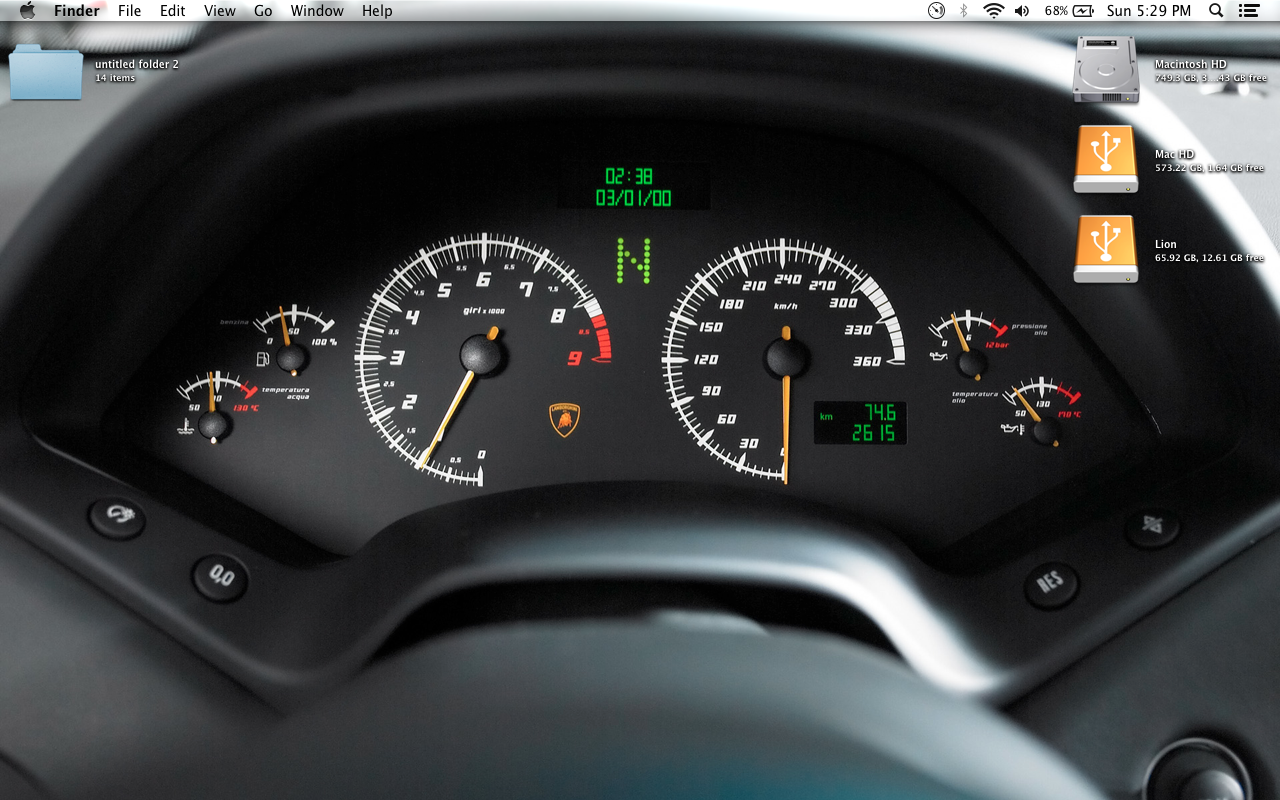The image size is (1280, 800).
Task: Select the orange Mac HD USB drive icon
Action: point(1106,159)
